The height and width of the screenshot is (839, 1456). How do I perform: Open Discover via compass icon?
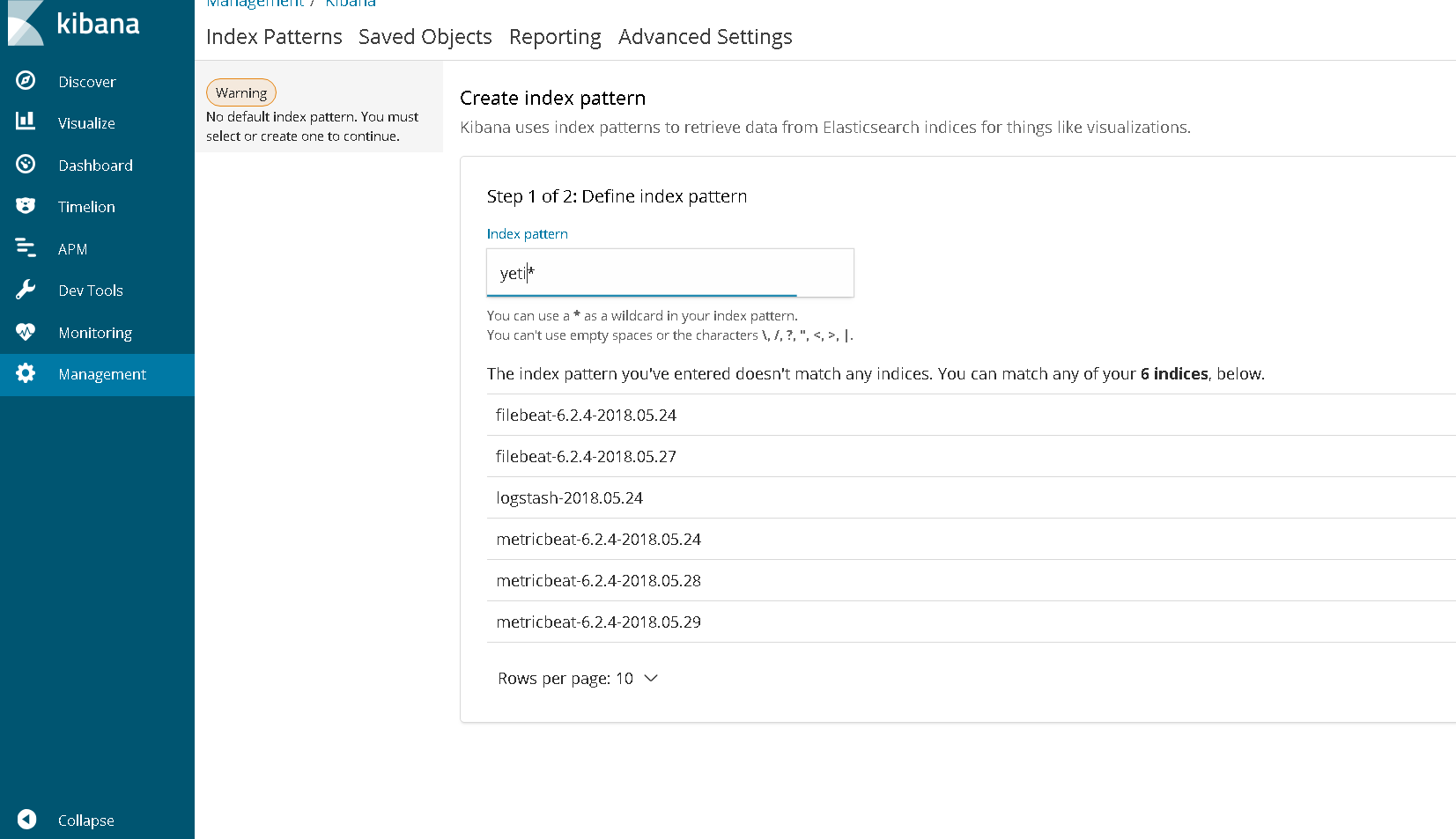[x=26, y=81]
